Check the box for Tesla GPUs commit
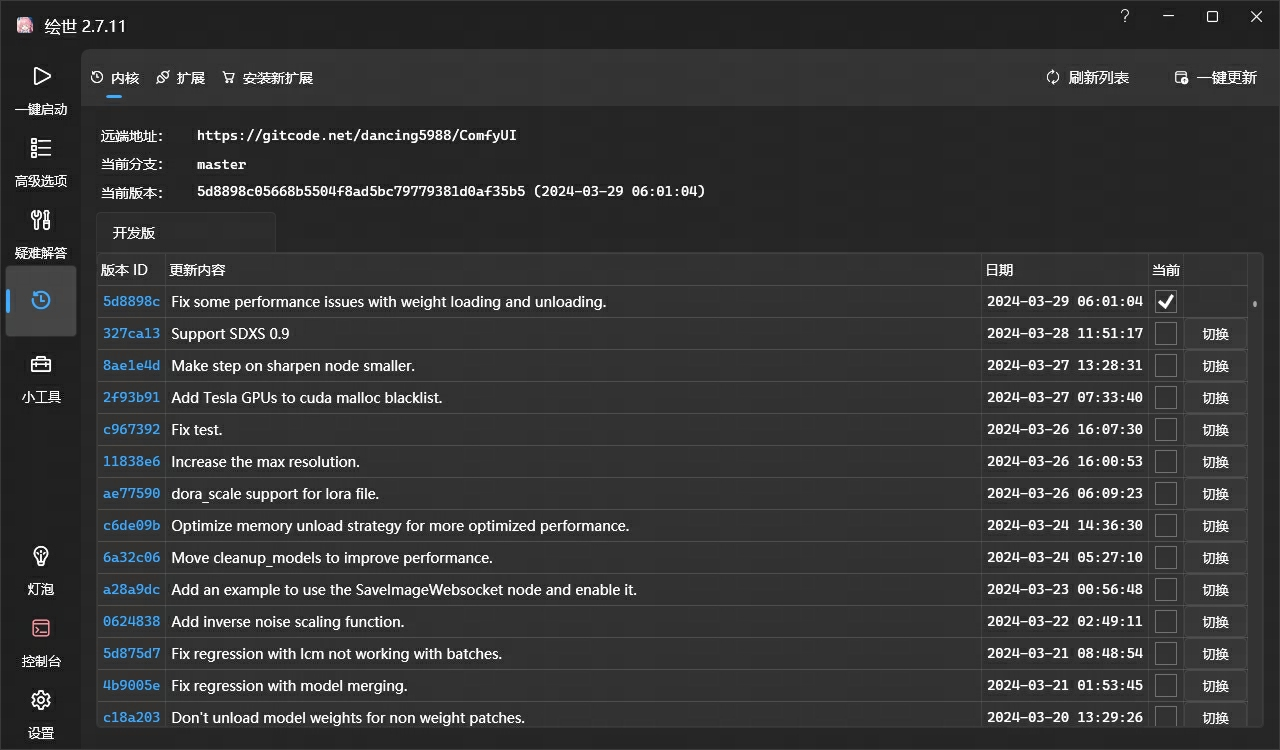The image size is (1280, 750). tap(1166, 397)
